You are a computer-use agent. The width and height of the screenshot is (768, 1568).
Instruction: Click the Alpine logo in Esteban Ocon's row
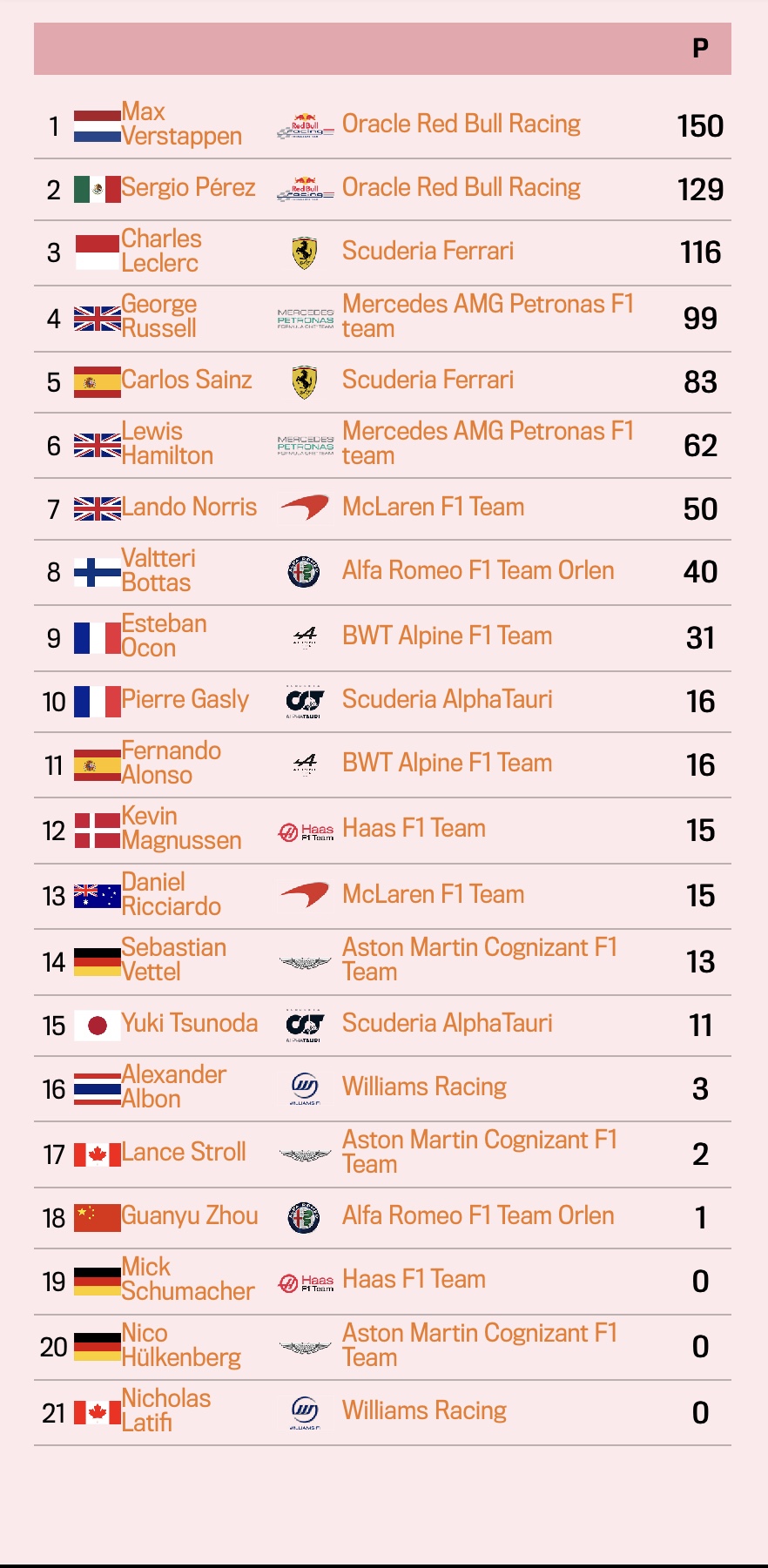tap(305, 639)
